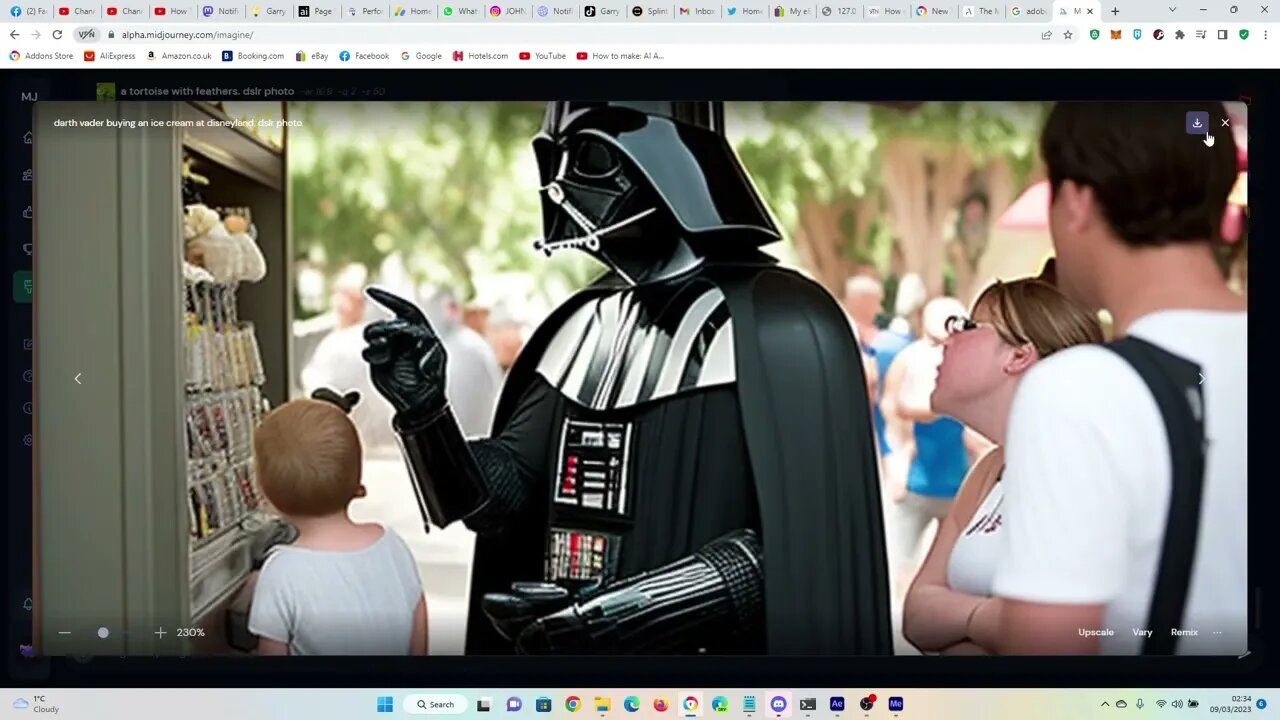The height and width of the screenshot is (720, 1280).
Task: Open the Windows Start menu
Action: point(385,704)
